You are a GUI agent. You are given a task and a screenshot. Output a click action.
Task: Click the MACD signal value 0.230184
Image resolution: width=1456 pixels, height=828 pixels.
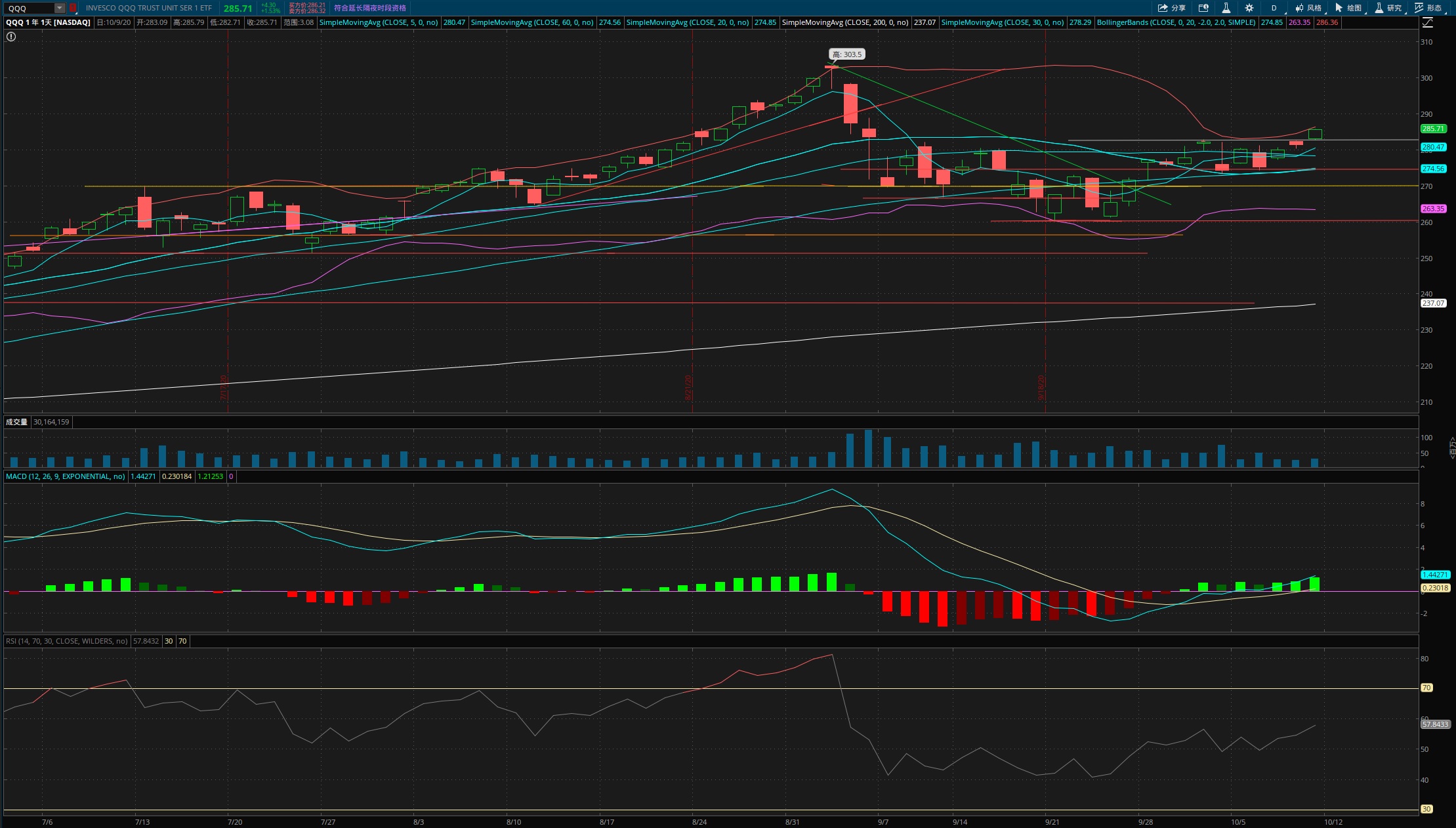point(177,476)
